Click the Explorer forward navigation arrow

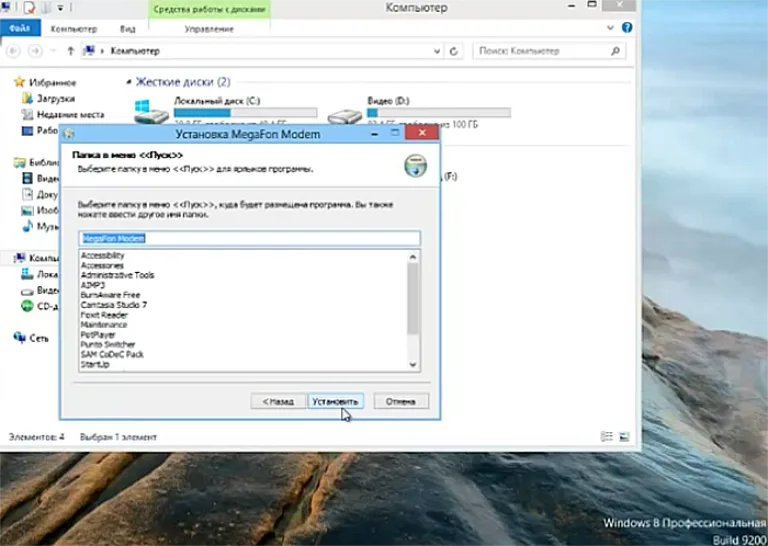(x=35, y=51)
